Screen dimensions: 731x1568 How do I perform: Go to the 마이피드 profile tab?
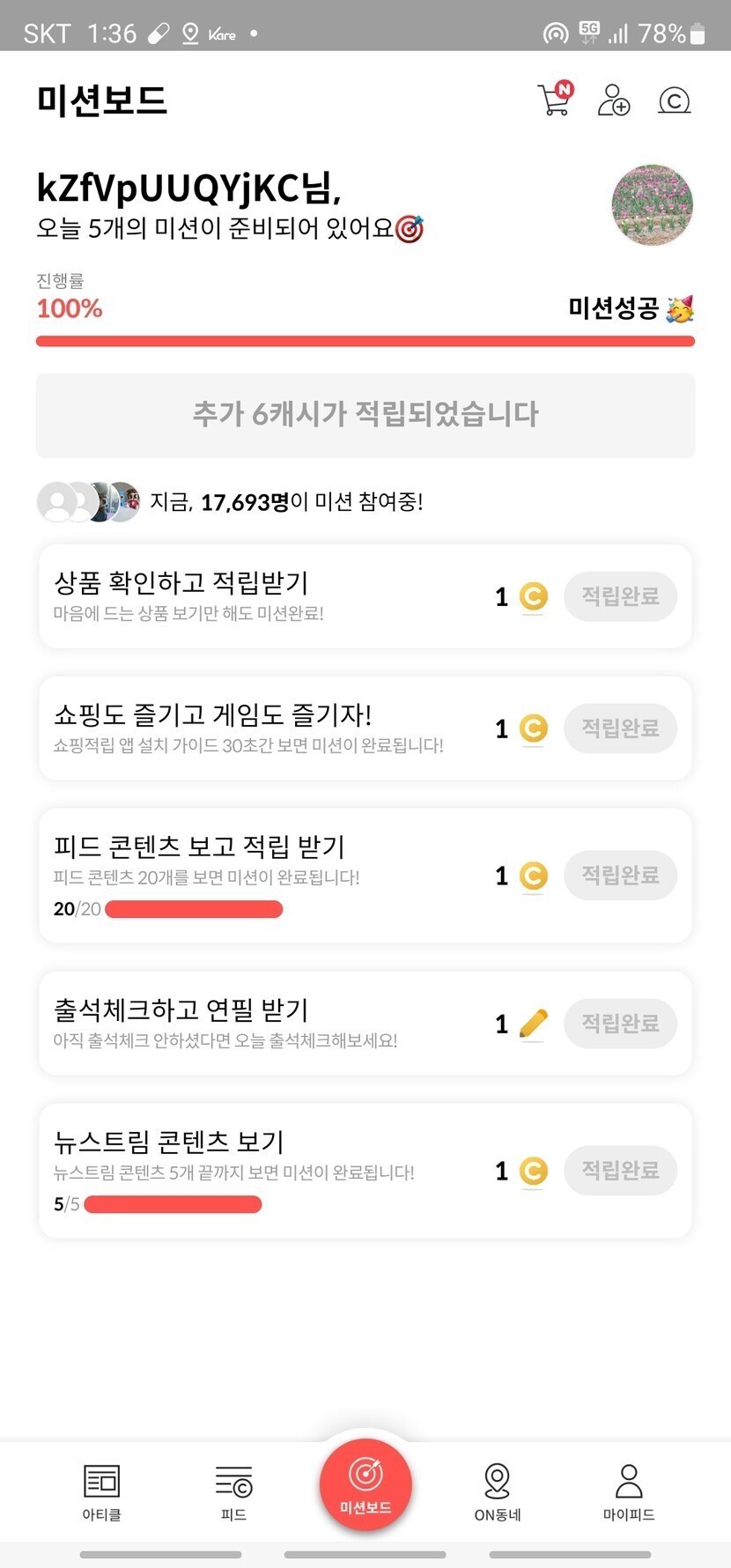coord(629,1491)
